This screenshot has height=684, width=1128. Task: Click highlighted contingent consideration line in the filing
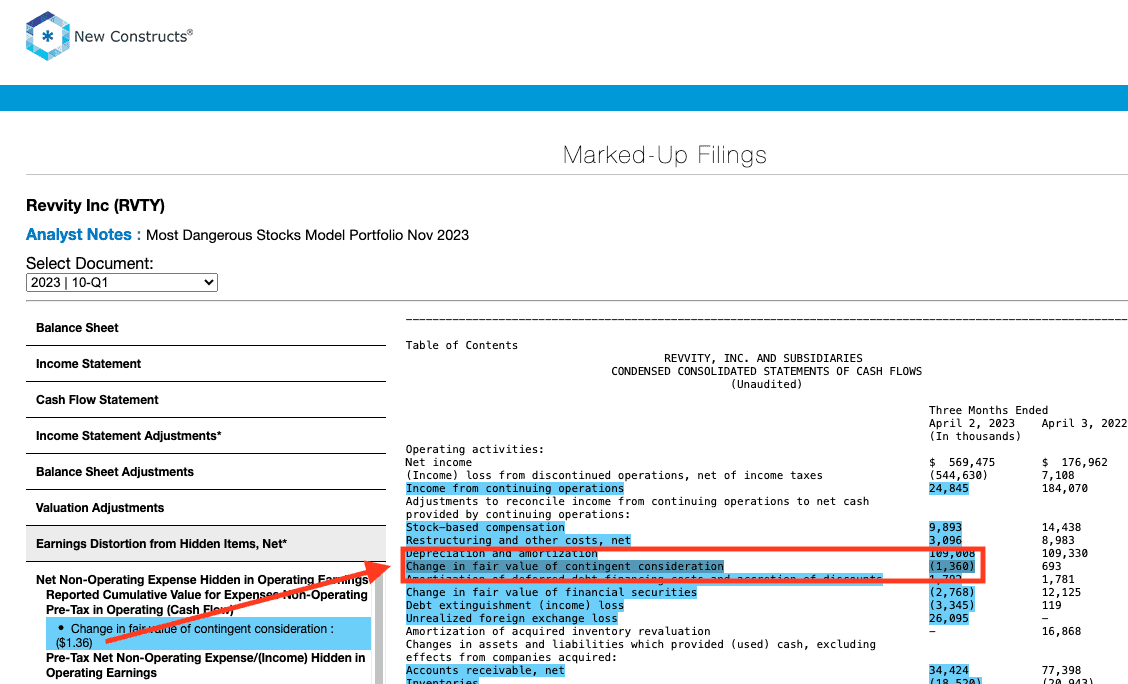[x=564, y=566]
